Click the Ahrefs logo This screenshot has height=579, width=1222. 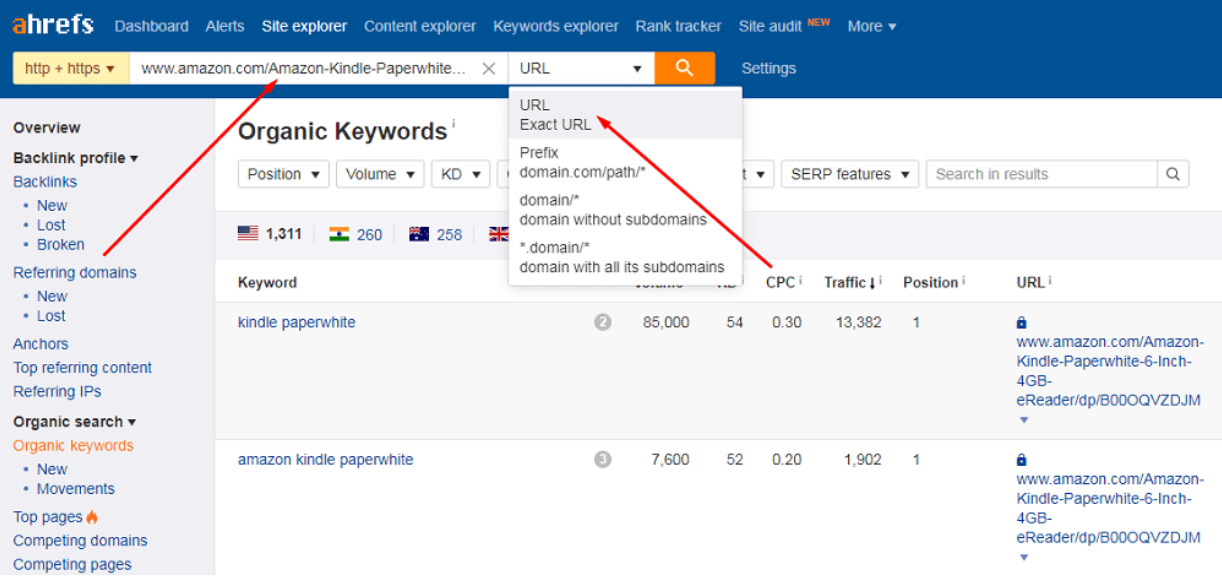click(53, 24)
